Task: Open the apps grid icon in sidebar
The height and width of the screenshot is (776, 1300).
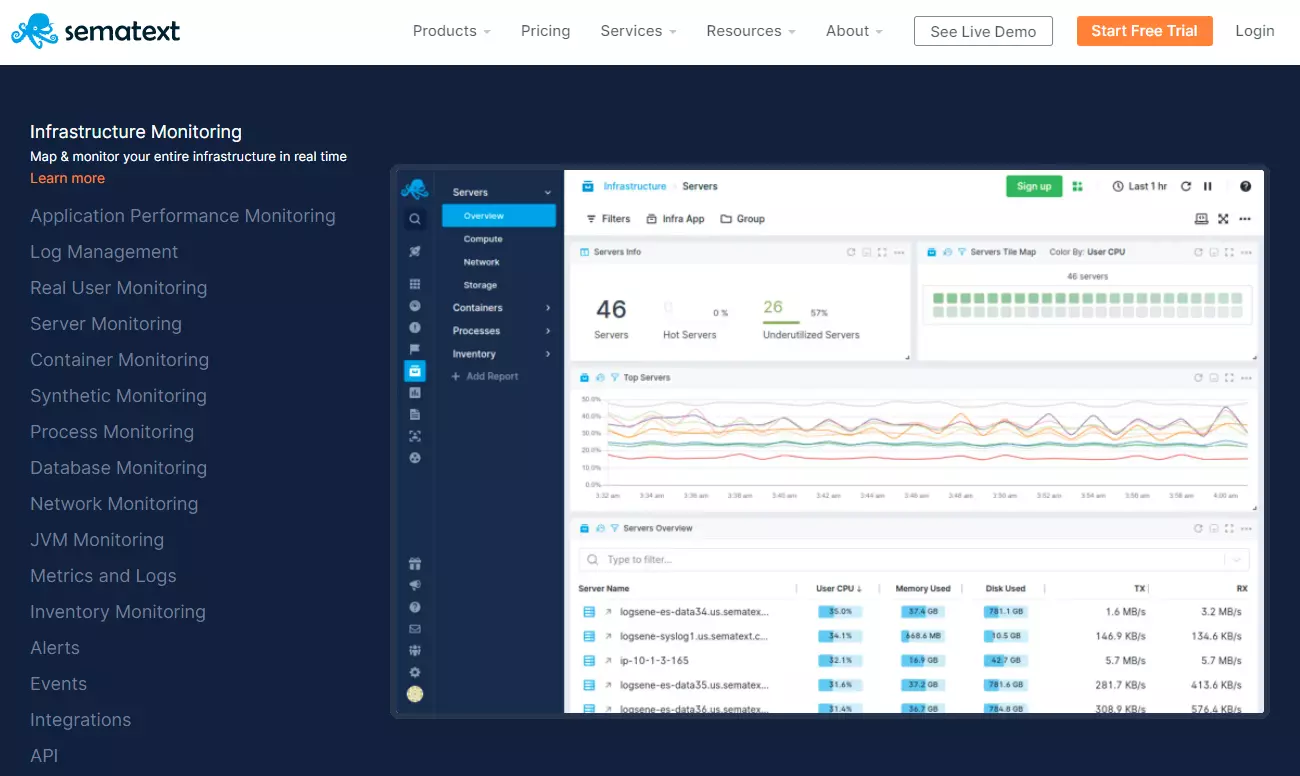Action: (415, 284)
